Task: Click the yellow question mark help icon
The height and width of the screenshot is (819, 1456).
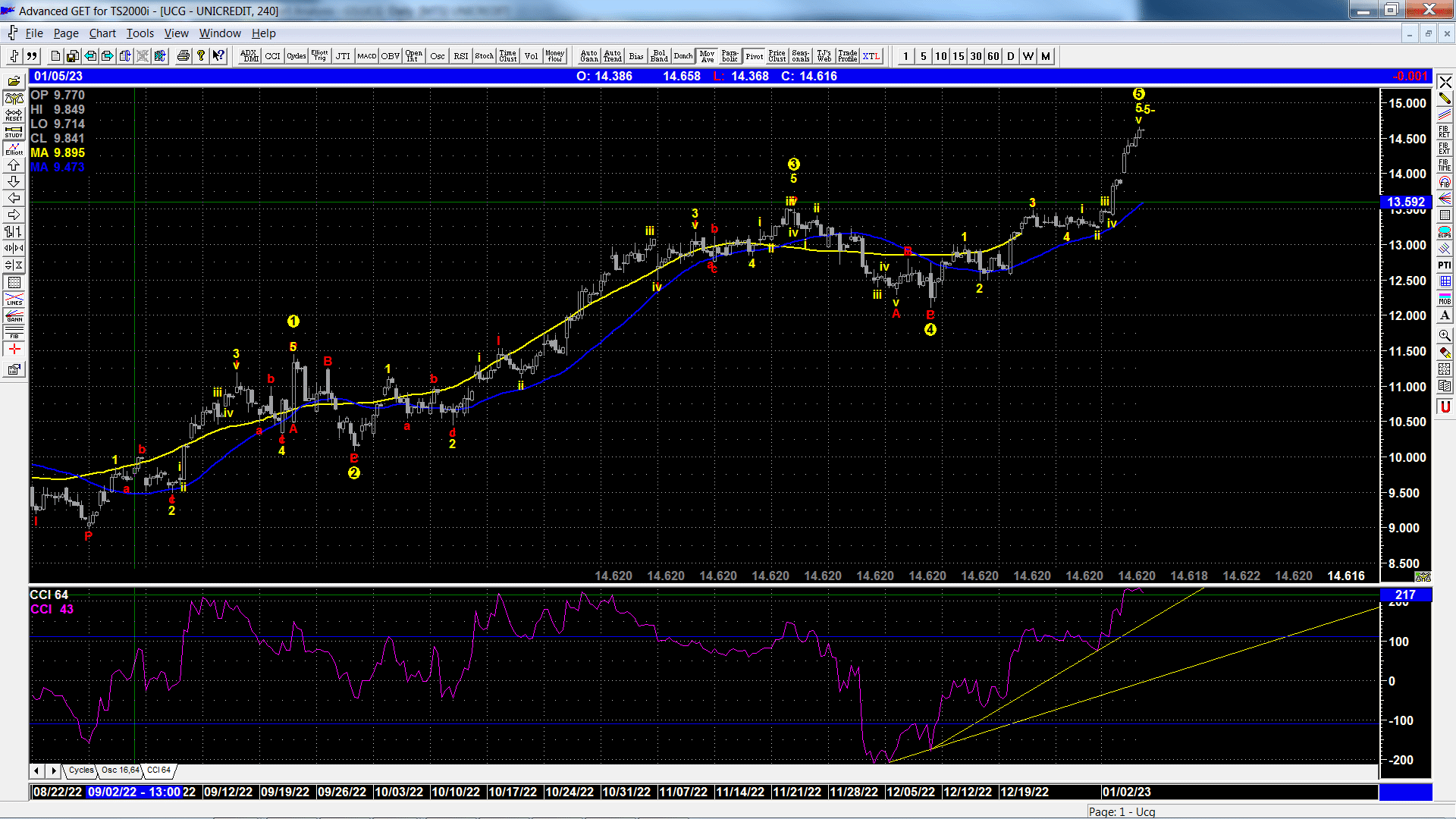Action: [200, 56]
